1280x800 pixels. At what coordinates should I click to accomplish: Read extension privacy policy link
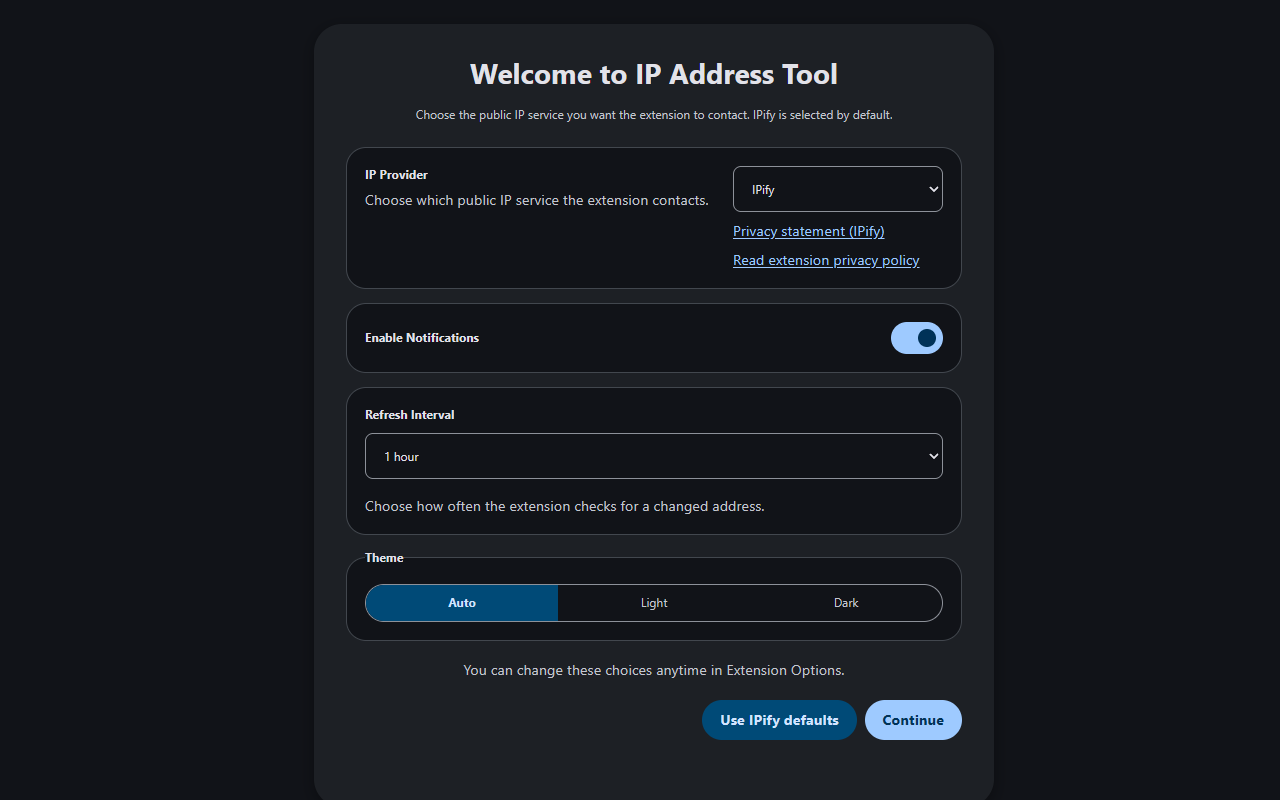(826, 260)
